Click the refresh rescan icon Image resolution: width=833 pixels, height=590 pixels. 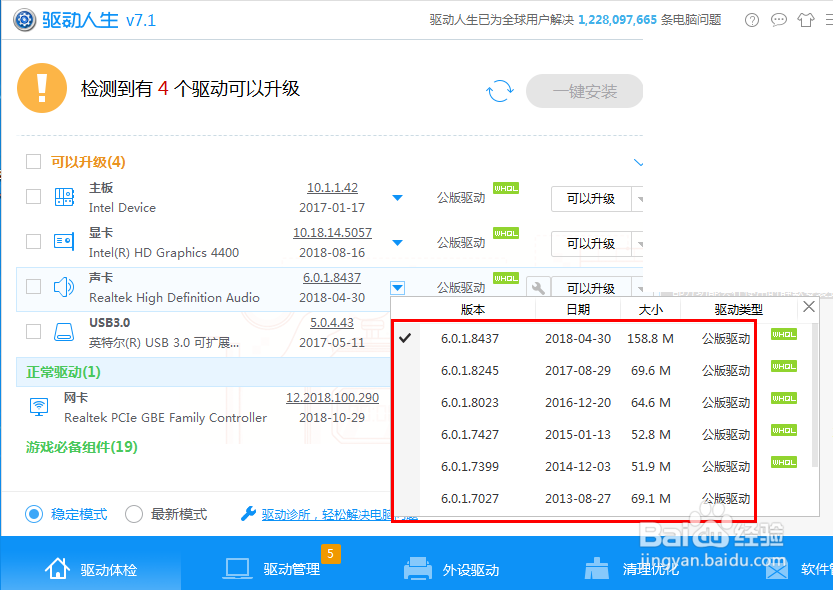[x=500, y=91]
